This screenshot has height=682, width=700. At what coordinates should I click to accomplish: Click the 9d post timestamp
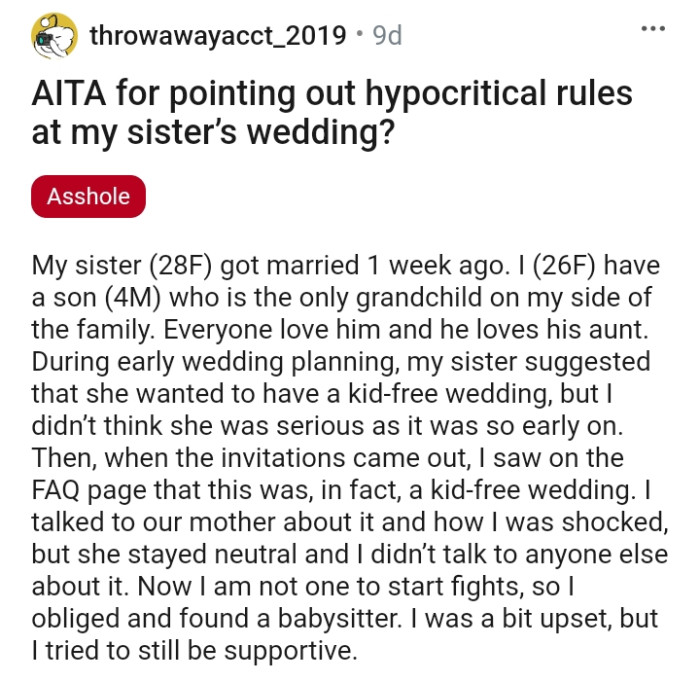click(386, 36)
